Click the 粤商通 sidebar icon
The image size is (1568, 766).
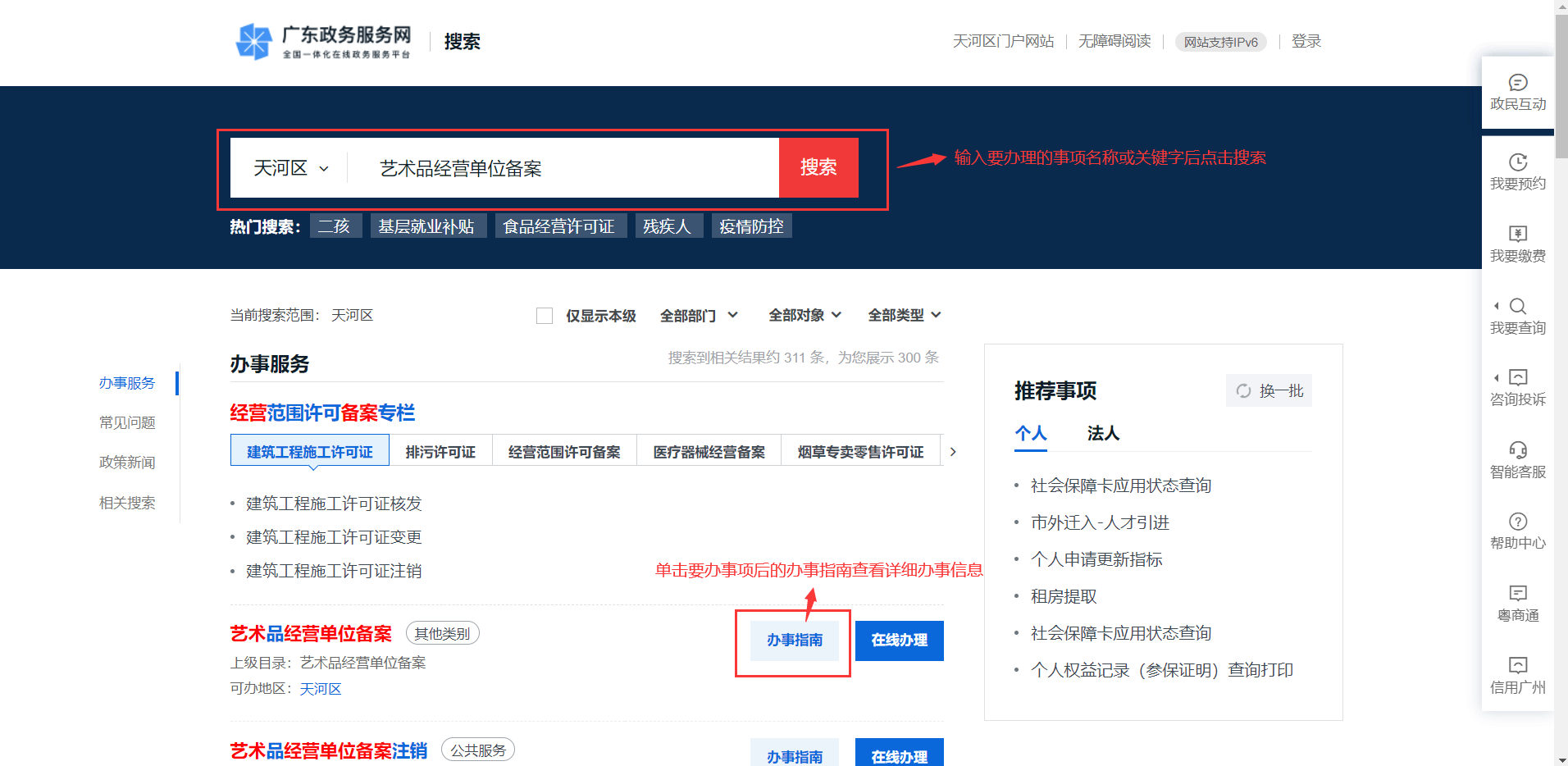pyautogui.click(x=1517, y=593)
